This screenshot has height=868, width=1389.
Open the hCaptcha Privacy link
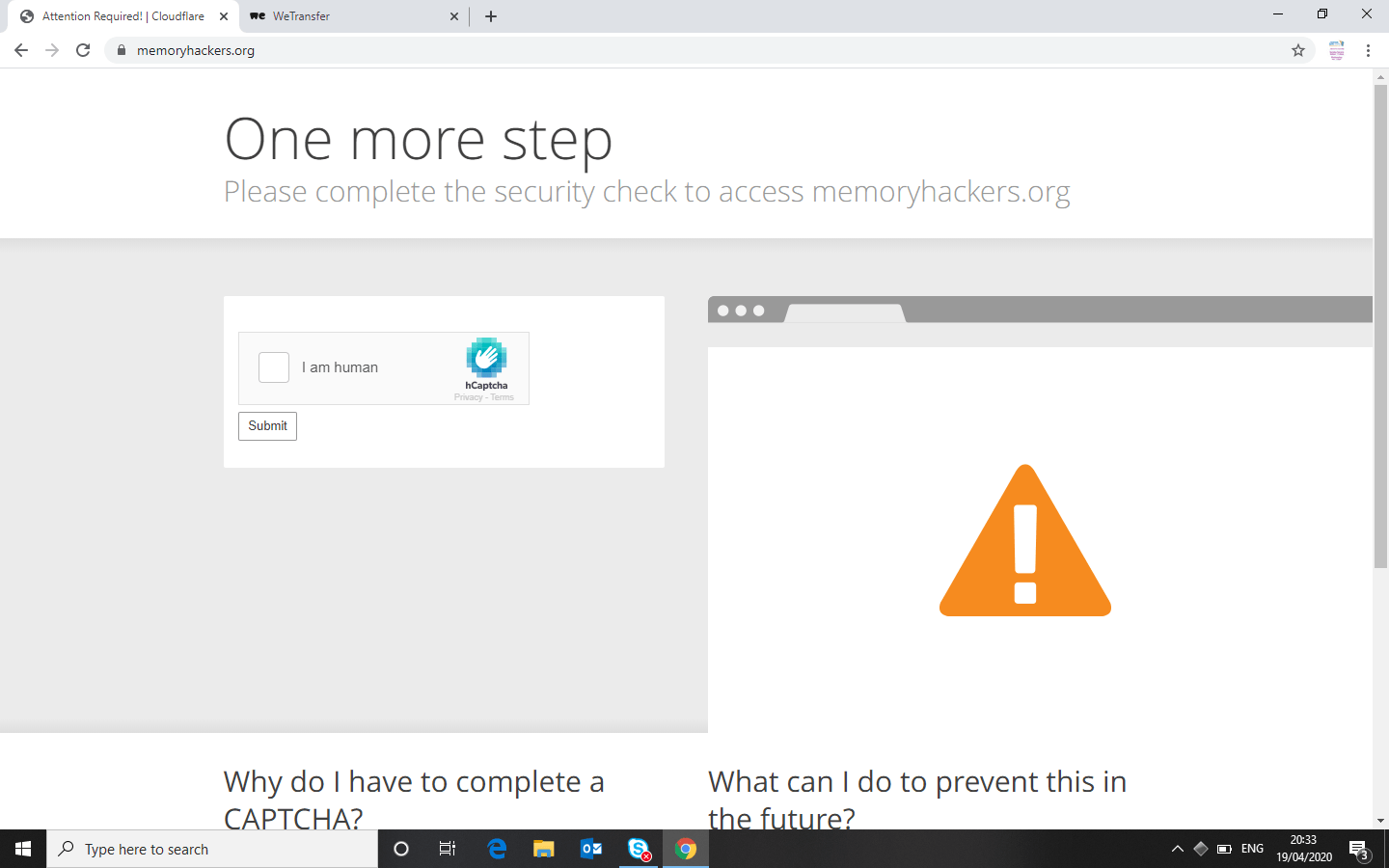(x=468, y=397)
